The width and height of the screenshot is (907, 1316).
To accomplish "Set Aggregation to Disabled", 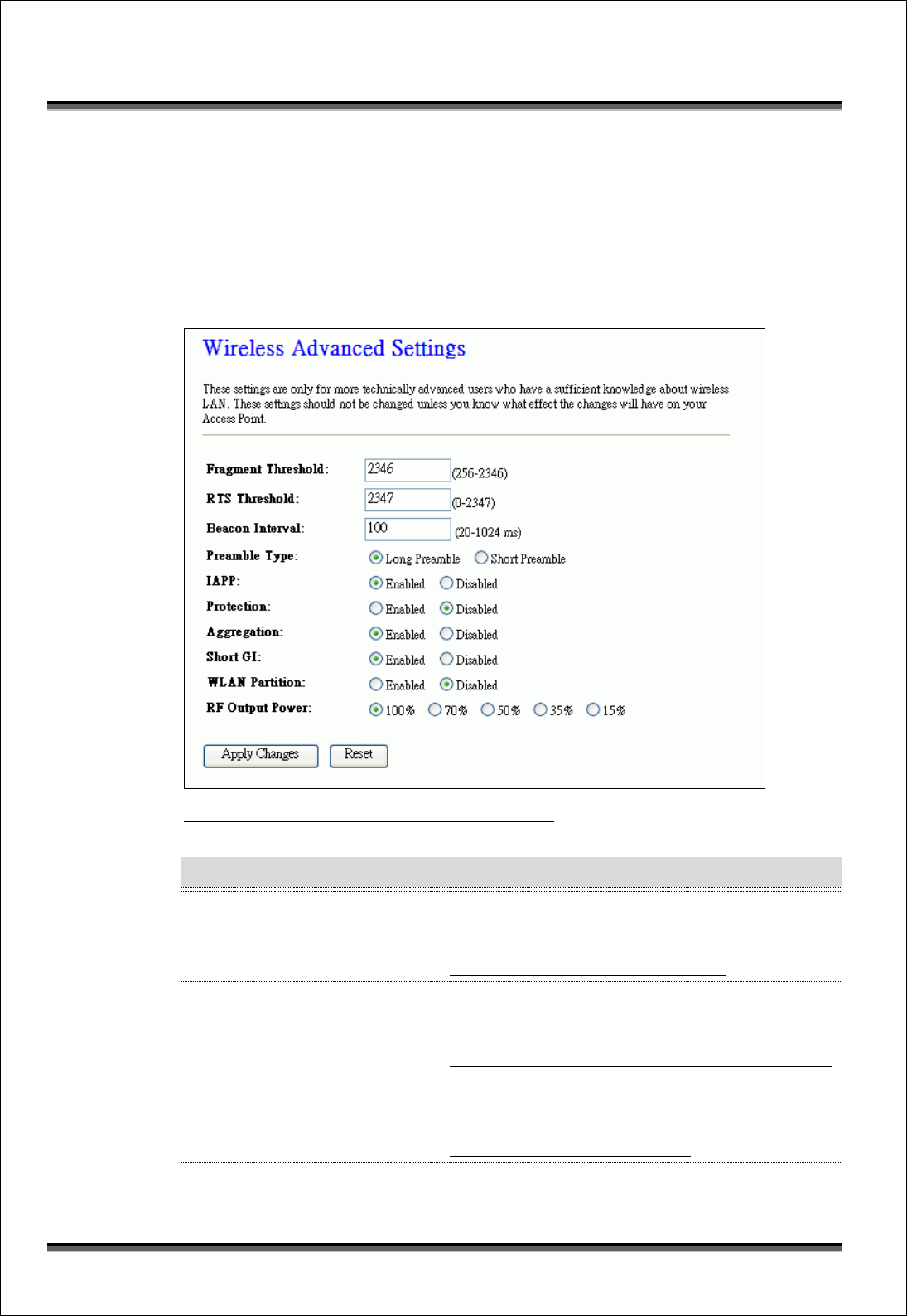I will click(x=446, y=634).
